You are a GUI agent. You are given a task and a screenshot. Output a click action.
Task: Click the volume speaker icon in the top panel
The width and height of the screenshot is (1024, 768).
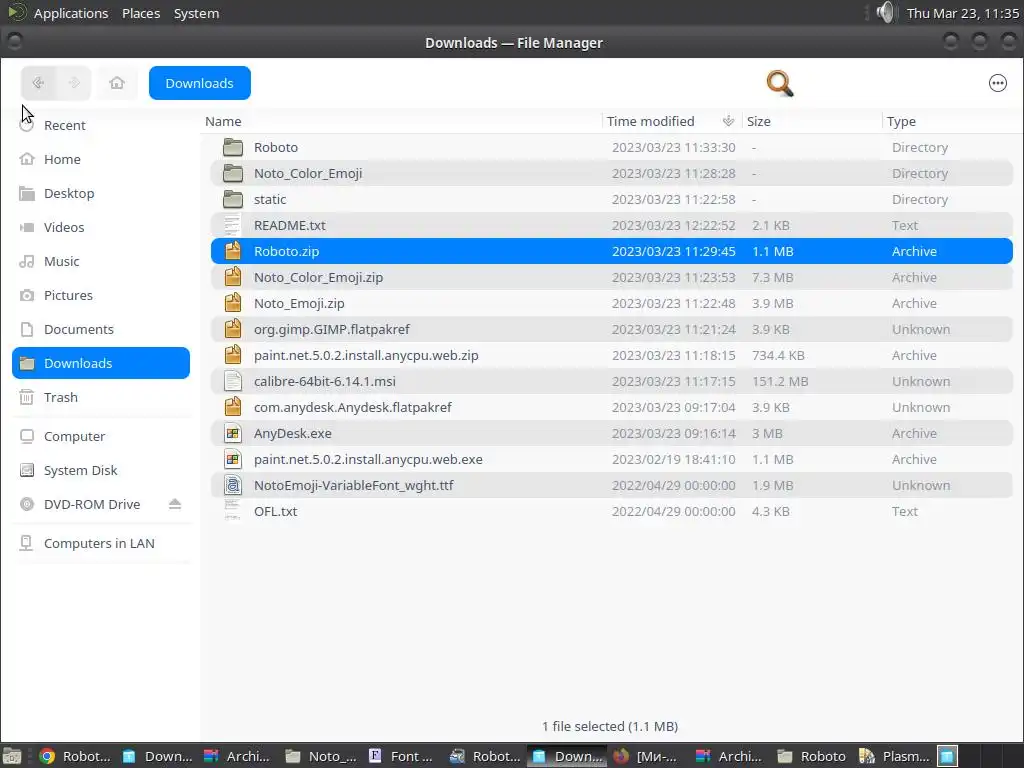click(885, 12)
